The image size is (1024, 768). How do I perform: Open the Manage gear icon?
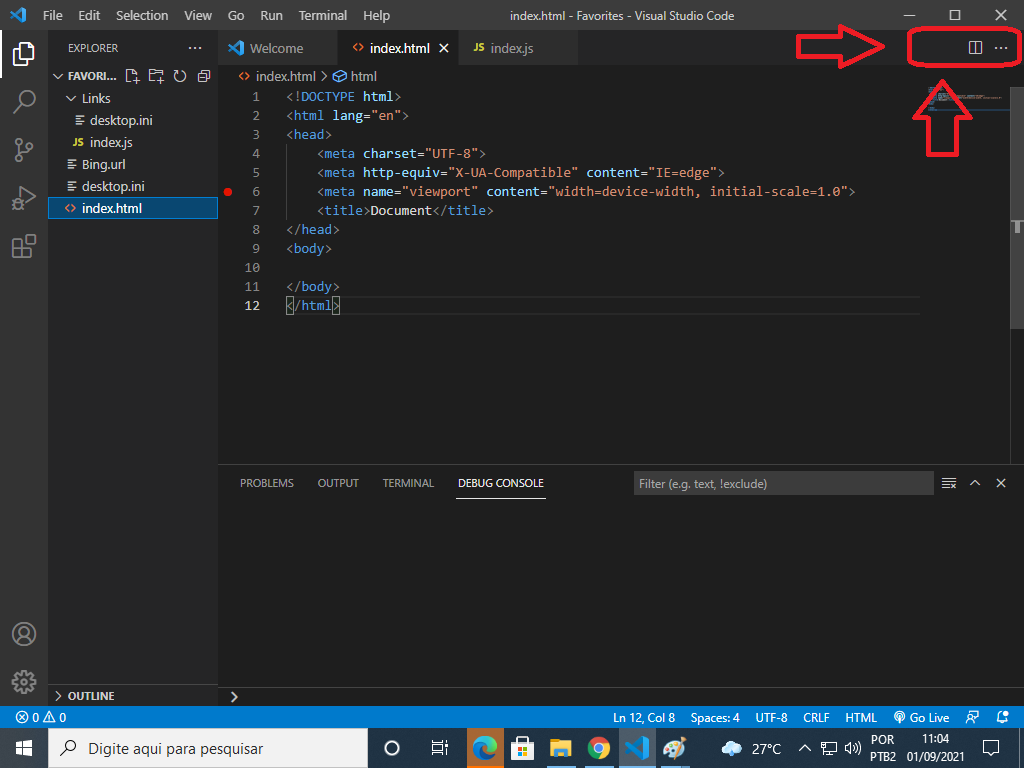[x=24, y=681]
